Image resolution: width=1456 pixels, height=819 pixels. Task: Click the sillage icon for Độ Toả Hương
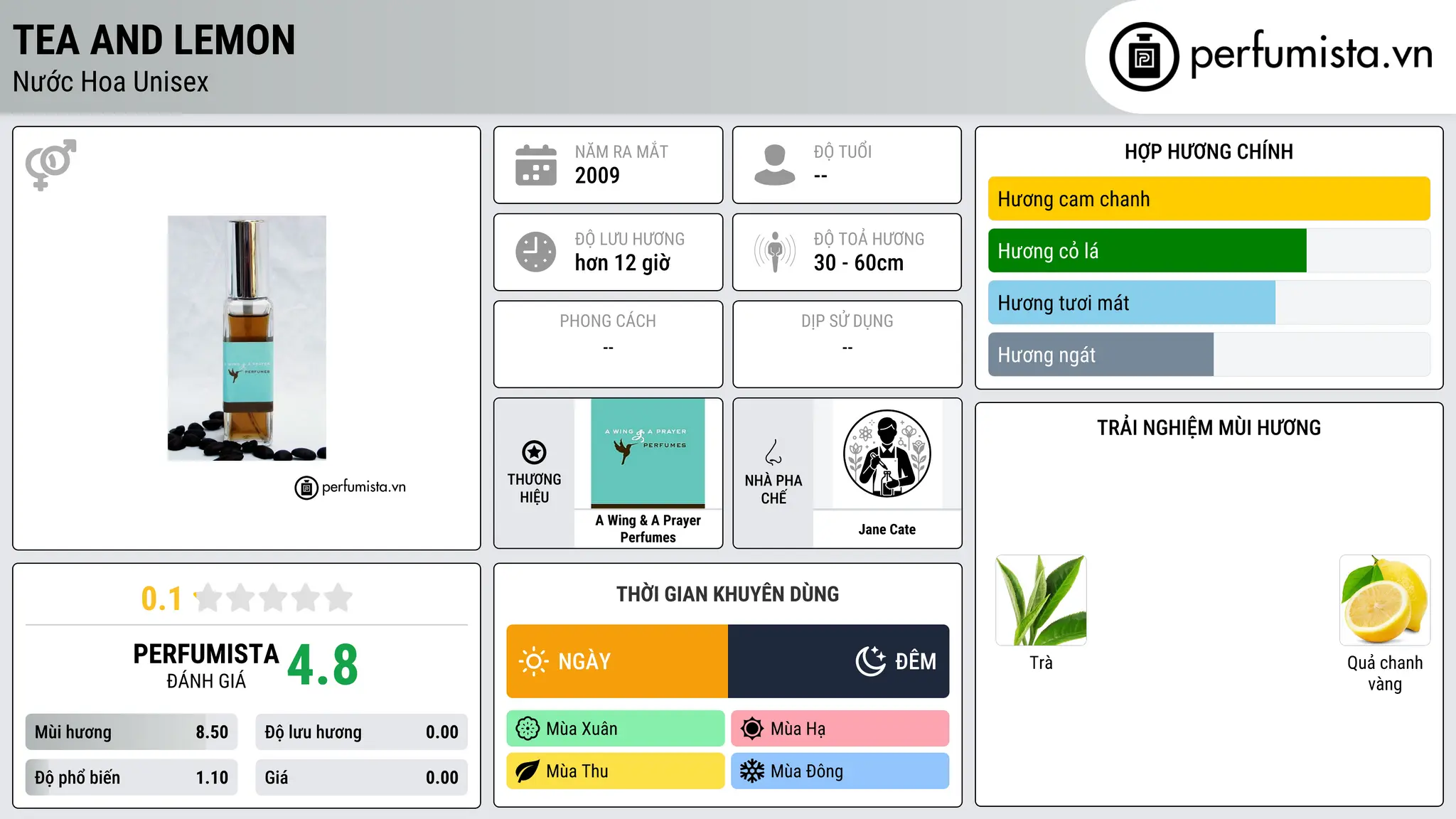775,252
